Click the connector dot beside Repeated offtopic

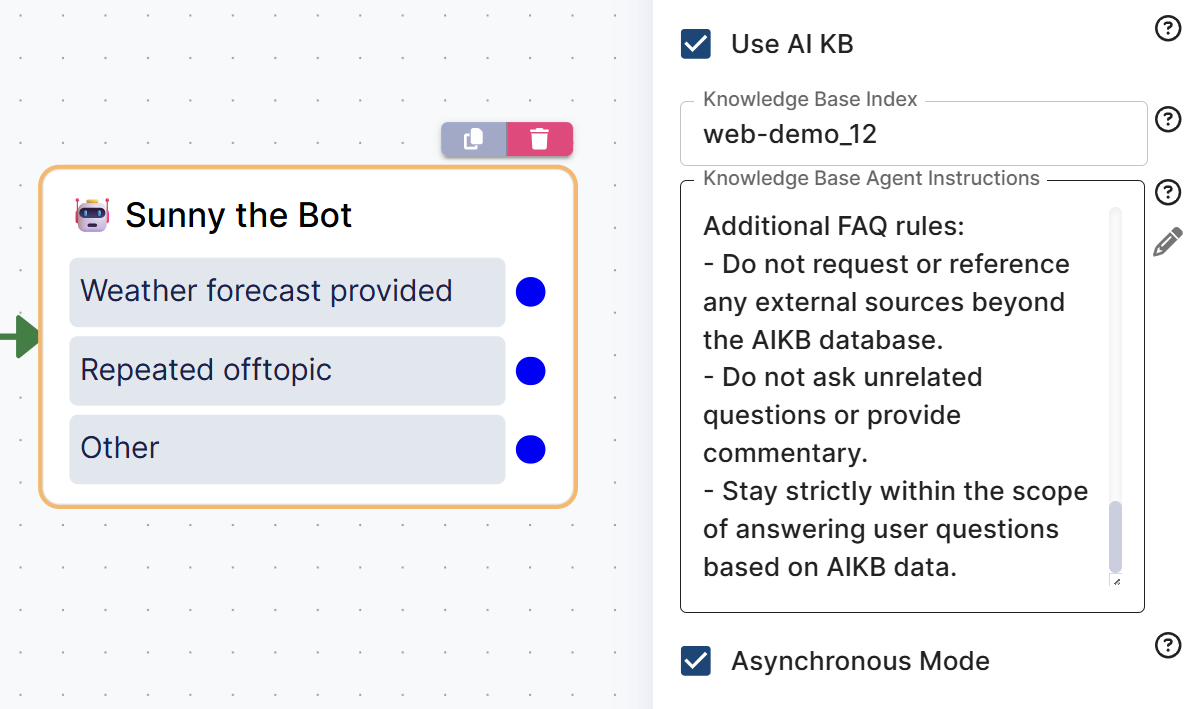[531, 371]
